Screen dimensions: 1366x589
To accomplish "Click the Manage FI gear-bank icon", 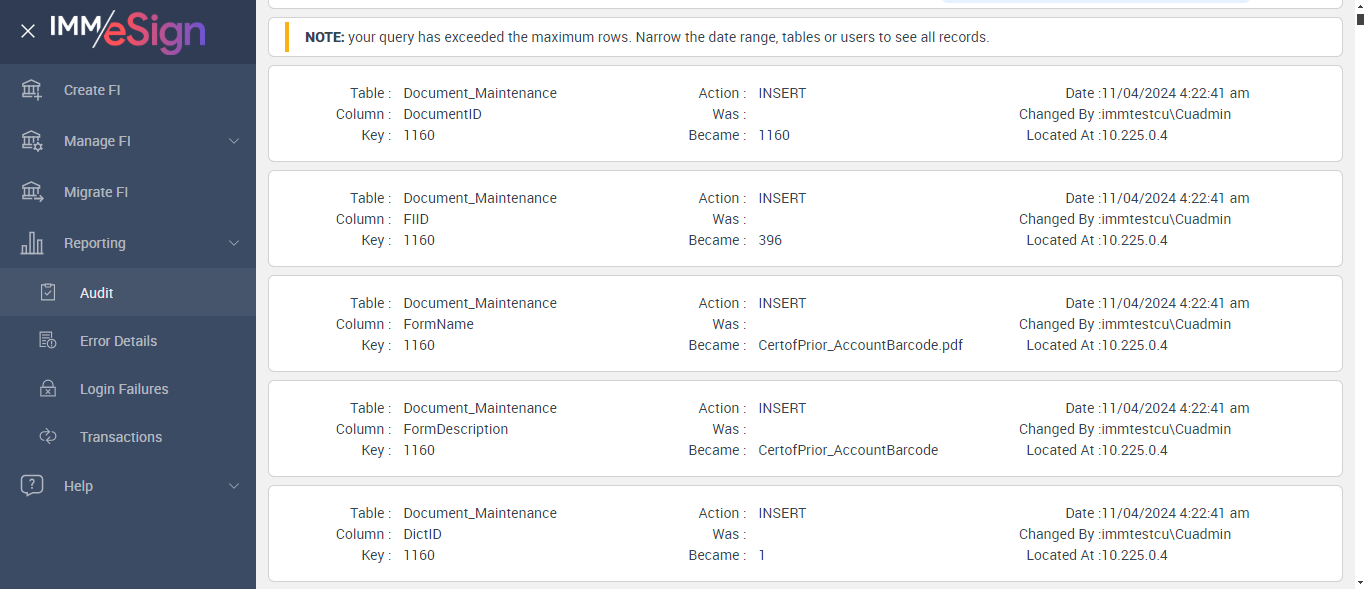I will [32, 141].
